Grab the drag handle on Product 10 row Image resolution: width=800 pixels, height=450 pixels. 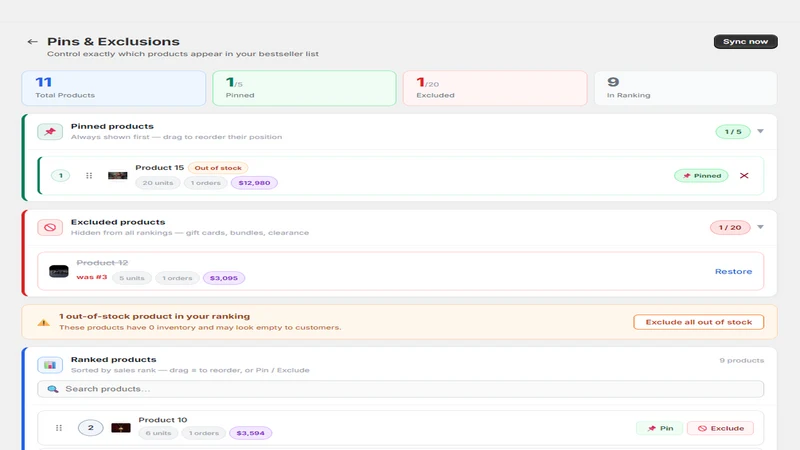[x=59, y=428]
